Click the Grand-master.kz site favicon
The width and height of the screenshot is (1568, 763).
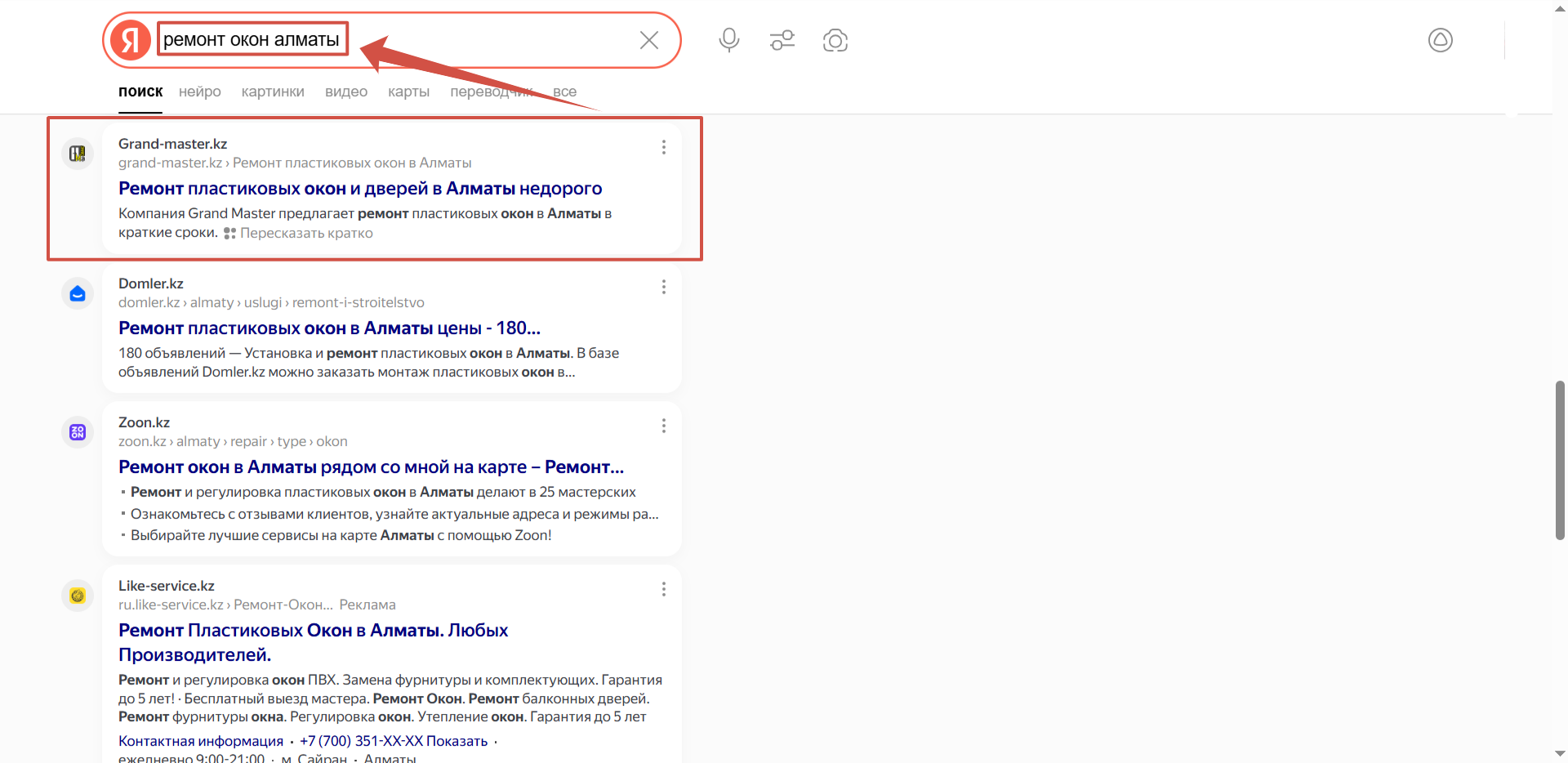click(78, 154)
